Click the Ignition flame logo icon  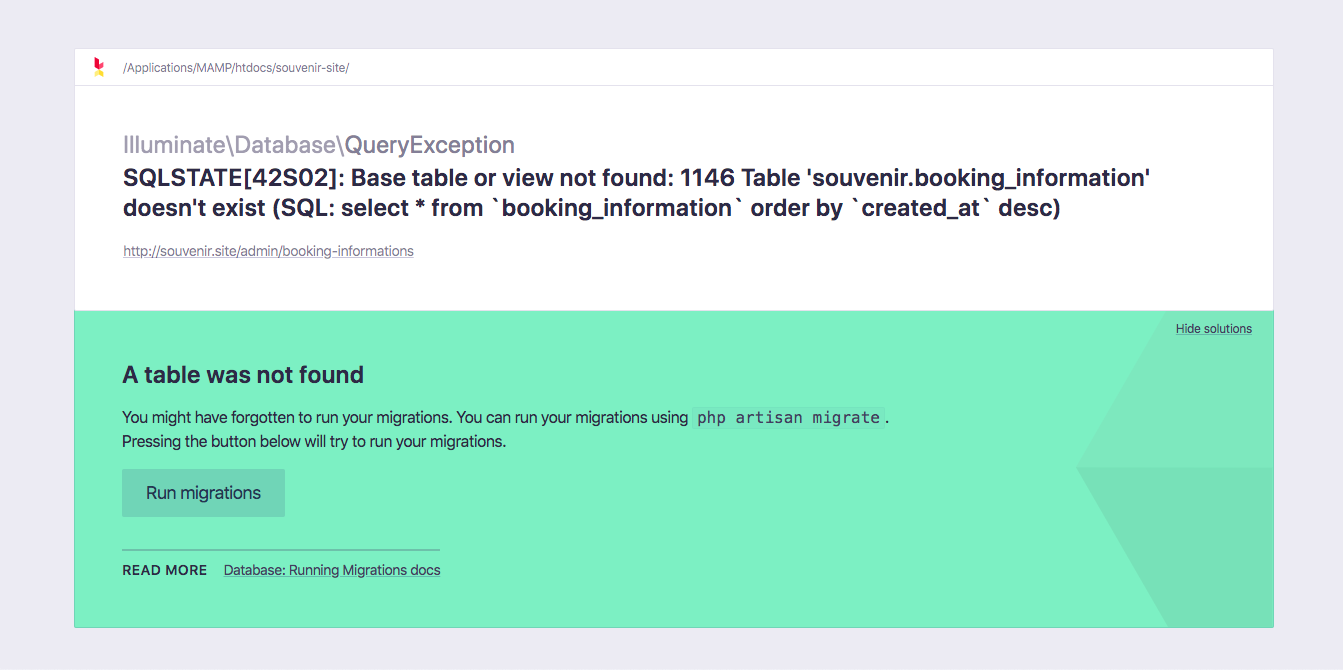(98, 67)
